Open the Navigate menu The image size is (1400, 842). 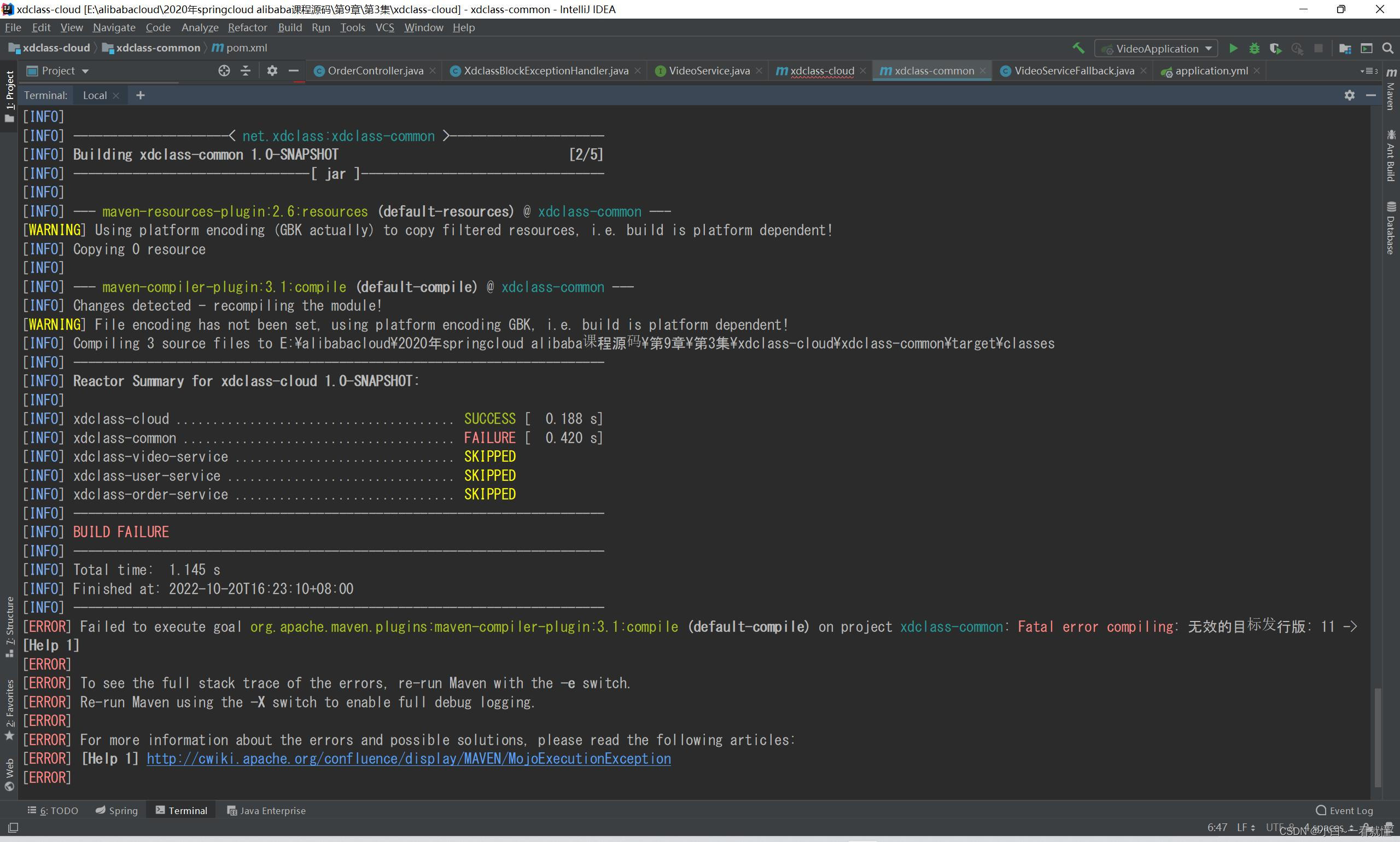(114, 27)
